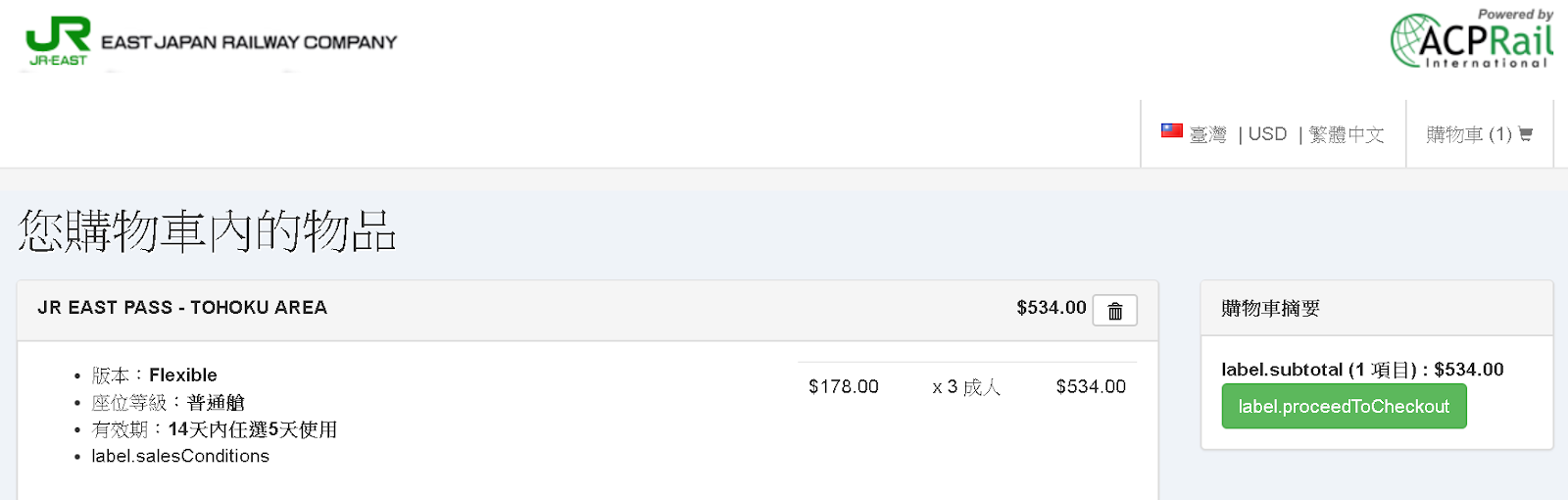Click the East Japan Railway Company text
The height and width of the screenshot is (500, 1568).
[x=249, y=42]
